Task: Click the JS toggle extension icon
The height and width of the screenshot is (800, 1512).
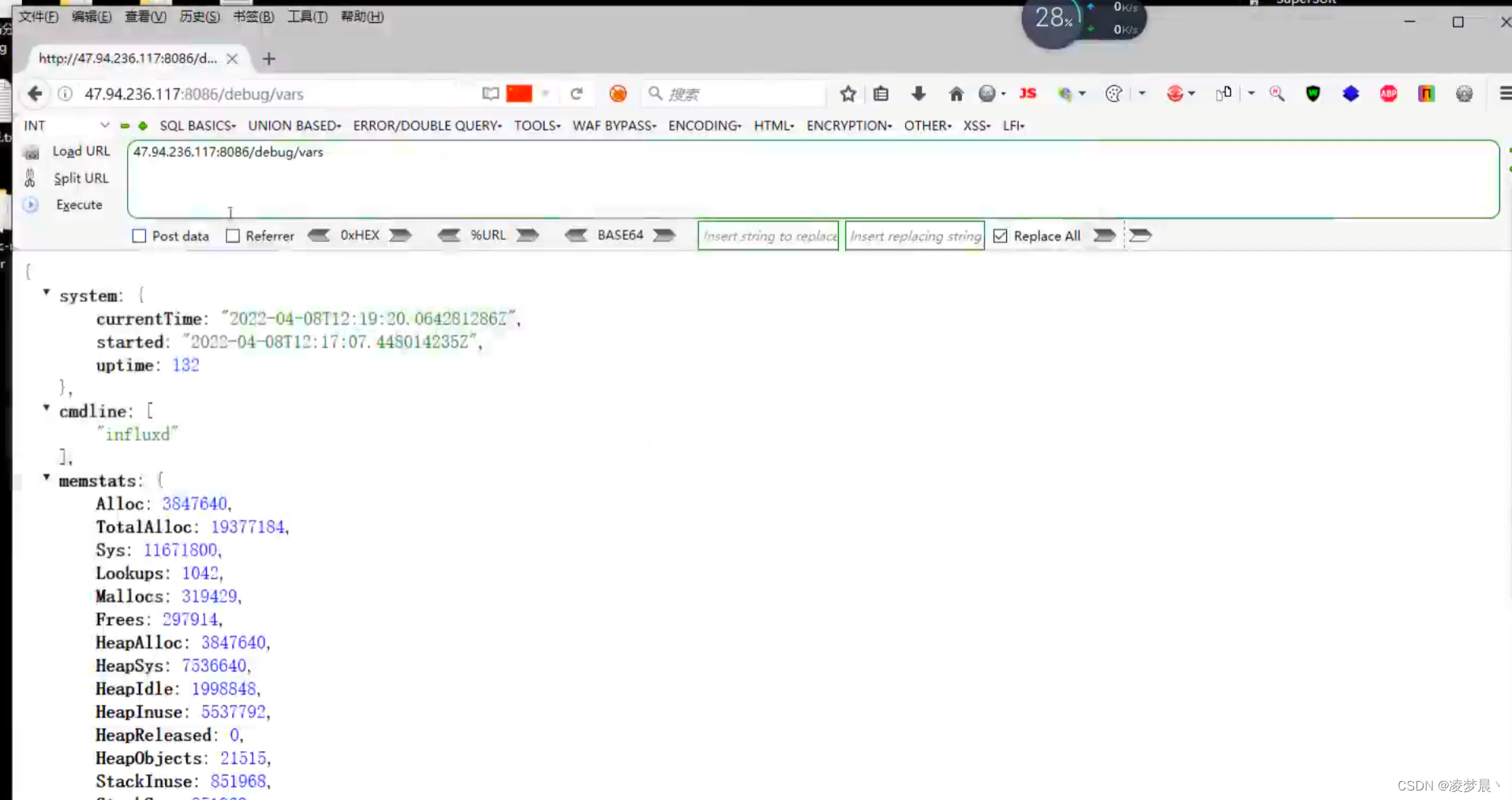Action: 1027,93
